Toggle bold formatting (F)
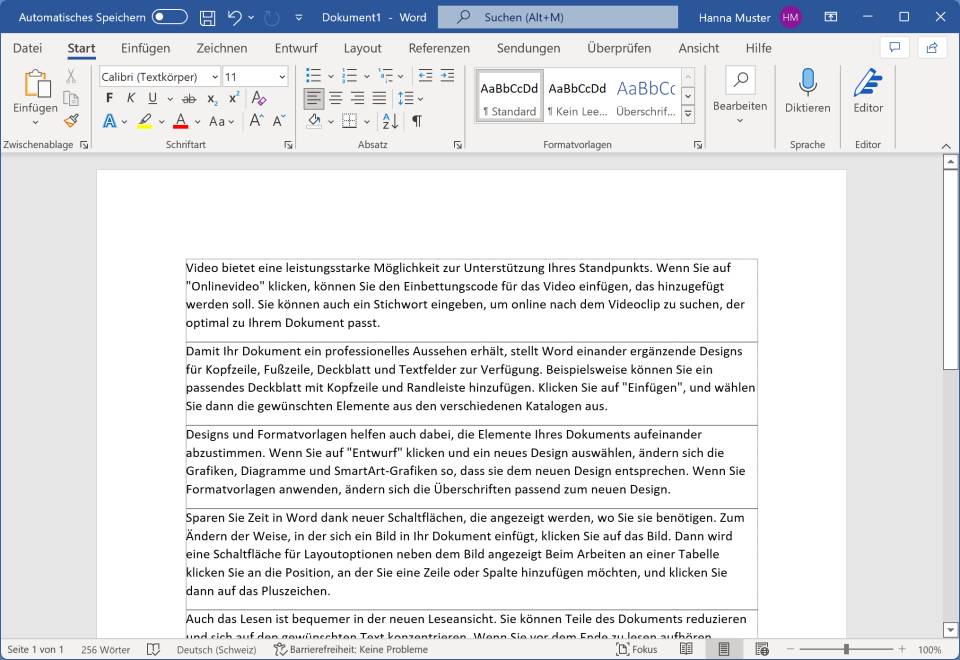This screenshot has height=660, width=960. point(109,98)
